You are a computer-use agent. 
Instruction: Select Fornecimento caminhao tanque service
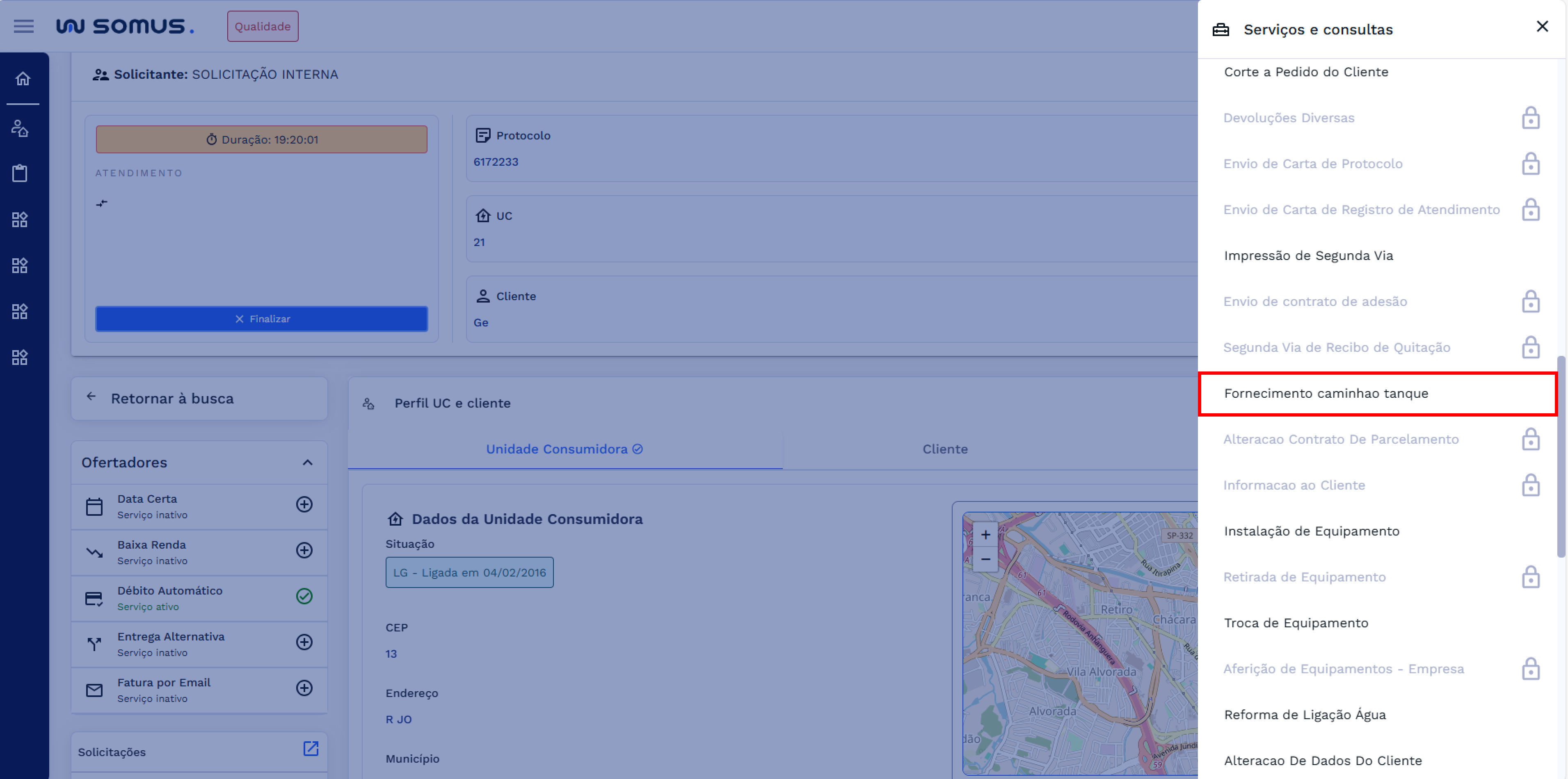1326,394
